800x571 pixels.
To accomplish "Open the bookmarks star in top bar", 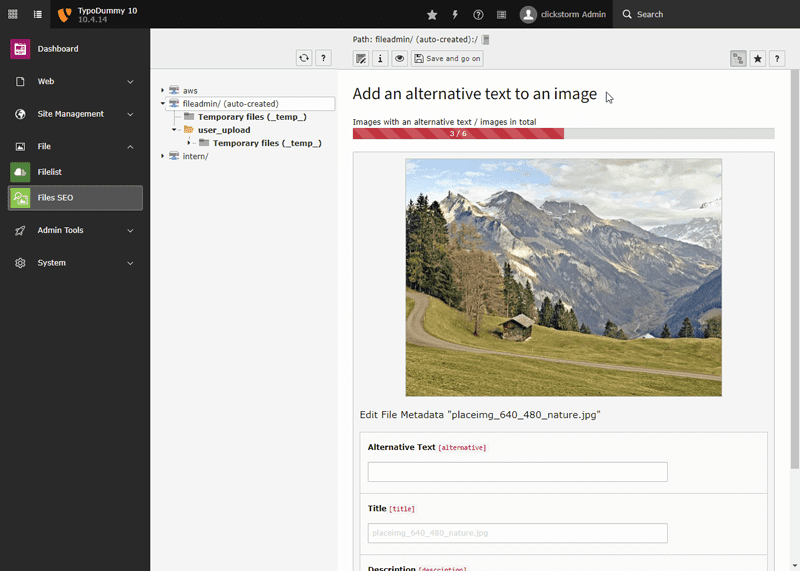I will (x=432, y=15).
